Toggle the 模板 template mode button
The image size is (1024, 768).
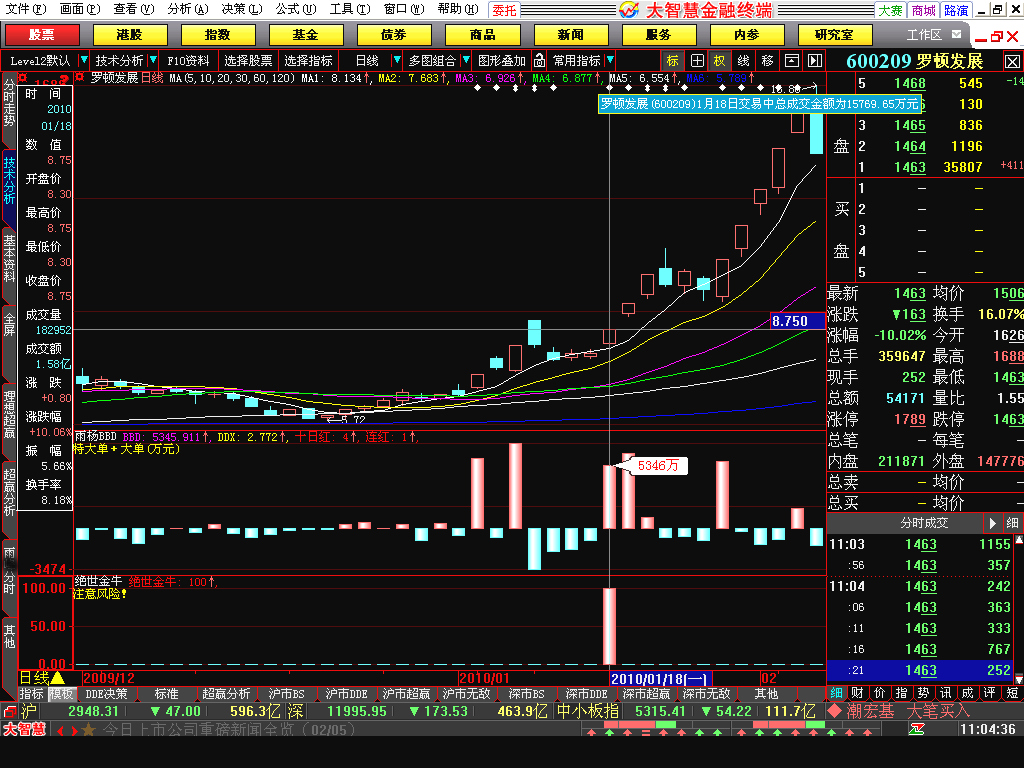(61, 694)
